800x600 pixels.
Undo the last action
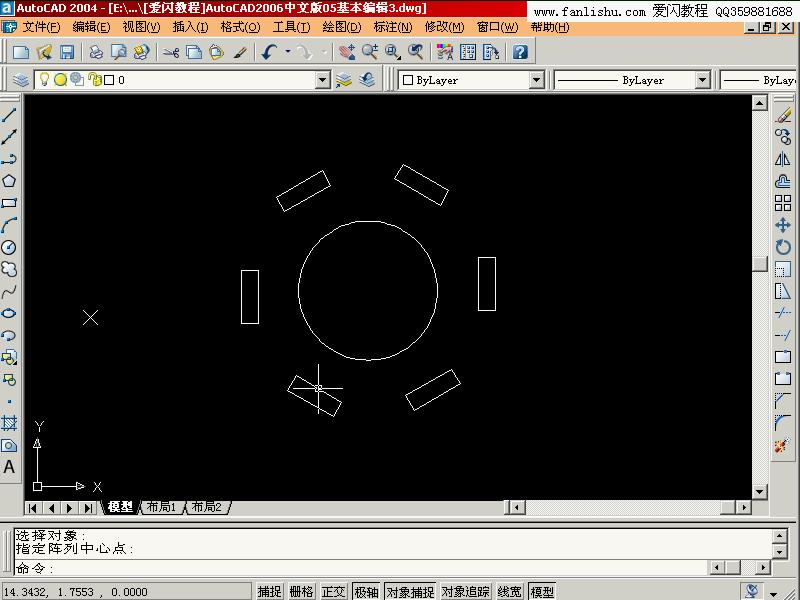pyautogui.click(x=269, y=52)
